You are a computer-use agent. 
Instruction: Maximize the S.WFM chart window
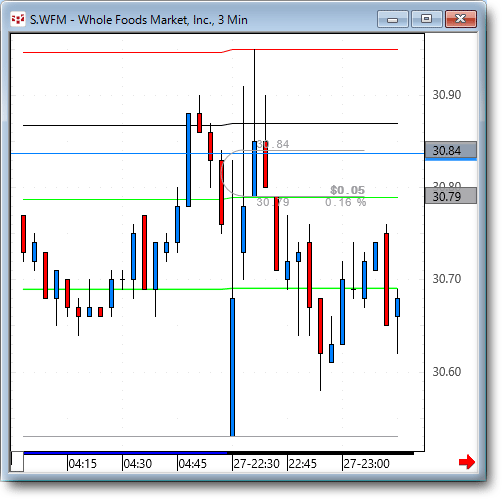click(426, 19)
